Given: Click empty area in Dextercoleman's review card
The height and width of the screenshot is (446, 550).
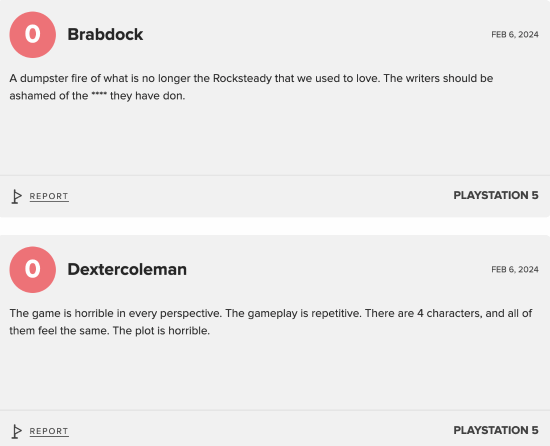Looking at the screenshot, I should pyautogui.click(x=275, y=375).
